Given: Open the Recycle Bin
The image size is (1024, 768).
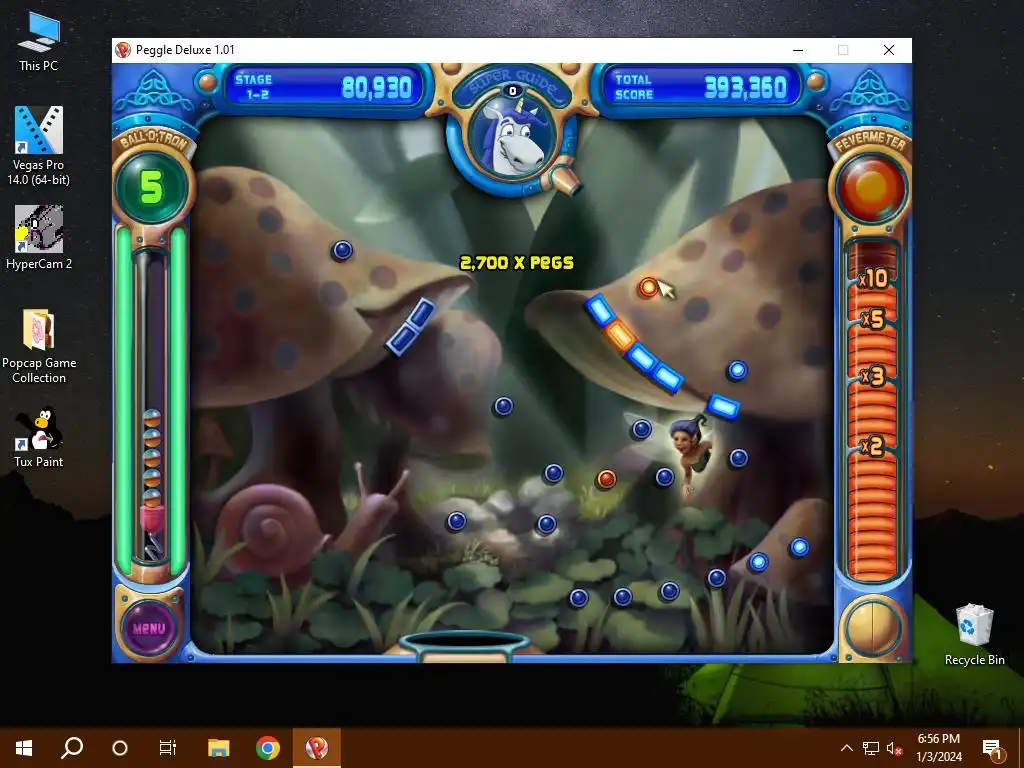Looking at the screenshot, I should pyautogui.click(x=974, y=635).
